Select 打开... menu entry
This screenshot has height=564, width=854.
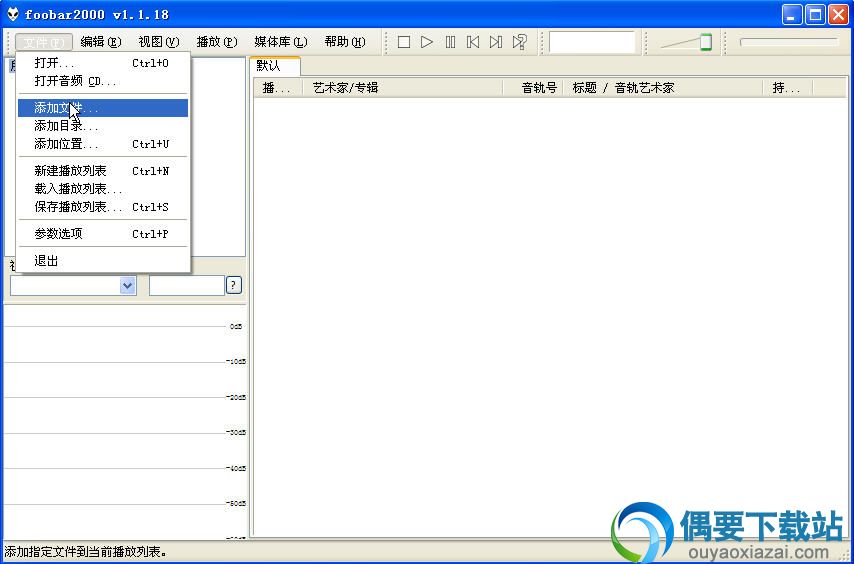pos(103,63)
